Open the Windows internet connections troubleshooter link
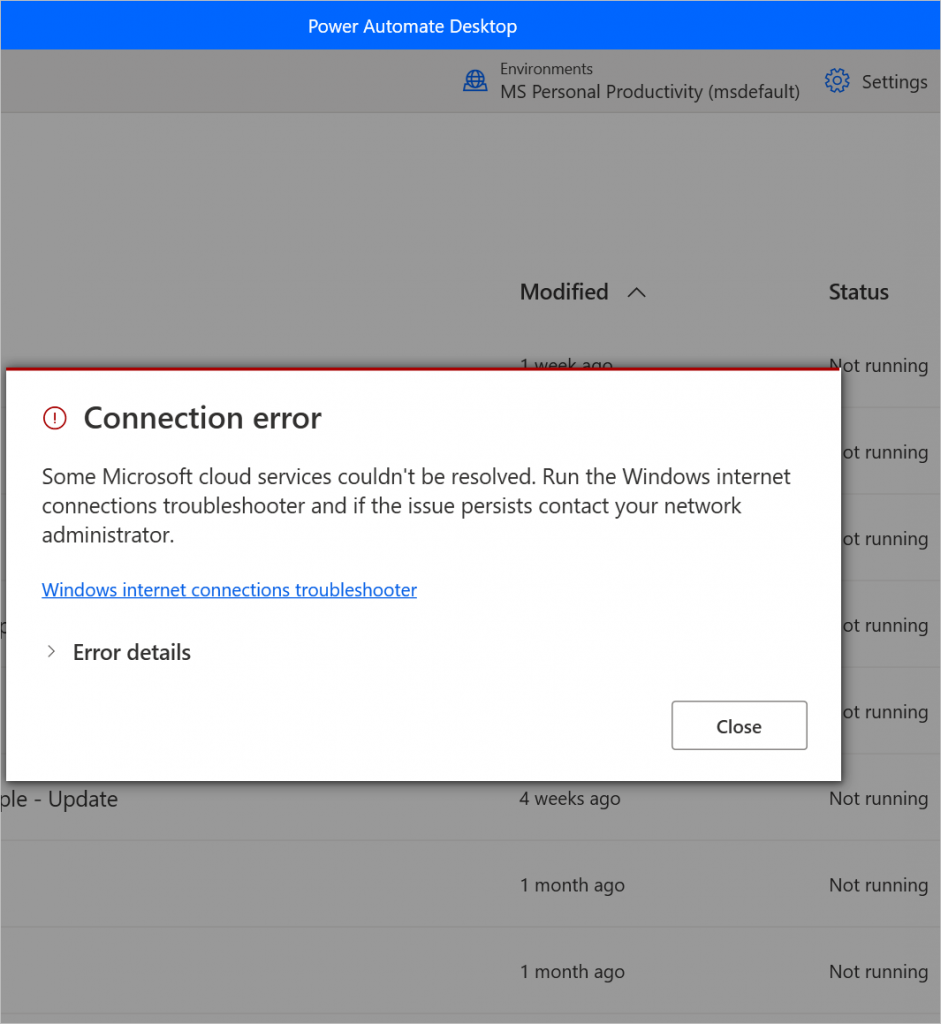Viewport: 941px width, 1024px height. (x=229, y=590)
